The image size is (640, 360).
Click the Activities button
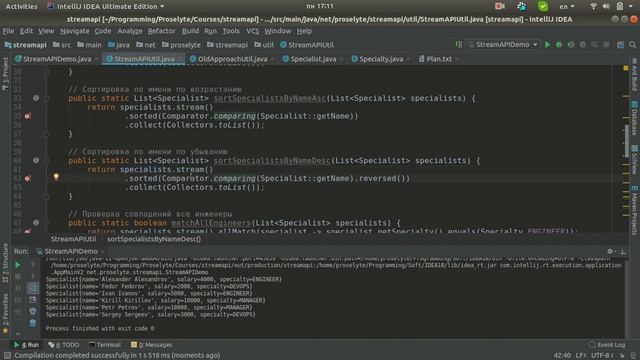[21, 6]
